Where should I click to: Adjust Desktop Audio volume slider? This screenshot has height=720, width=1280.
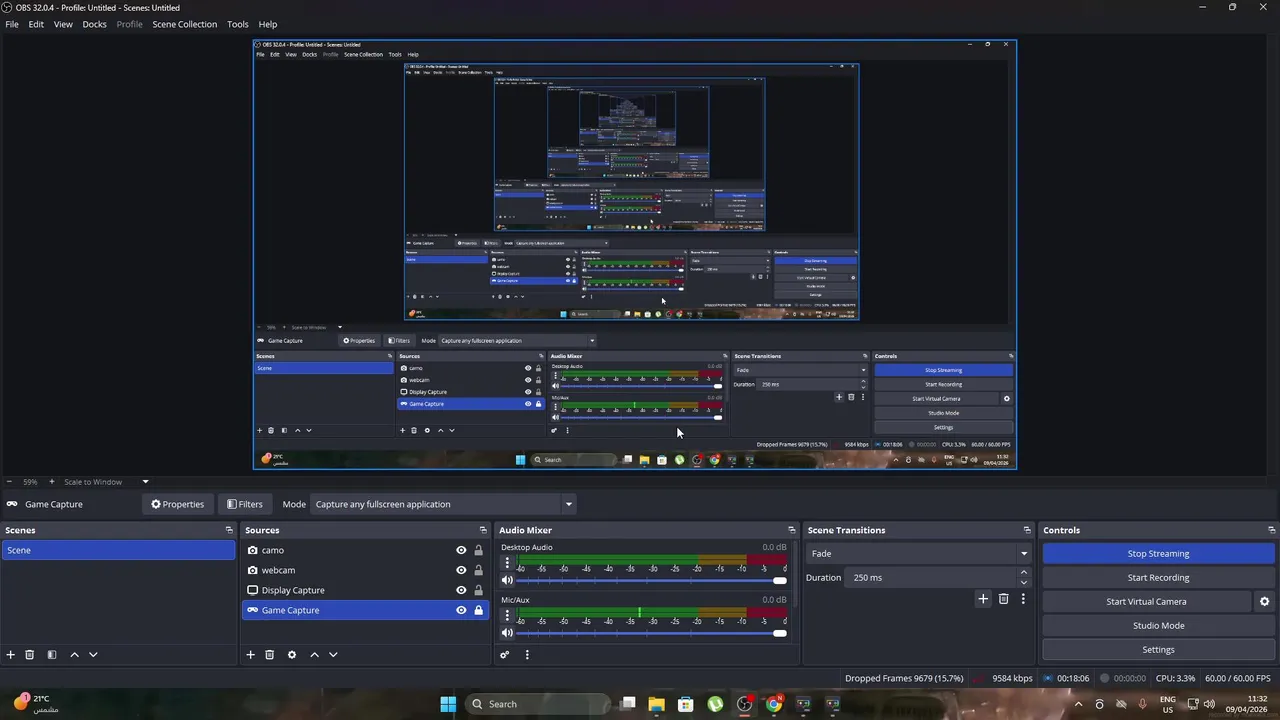(x=652, y=580)
